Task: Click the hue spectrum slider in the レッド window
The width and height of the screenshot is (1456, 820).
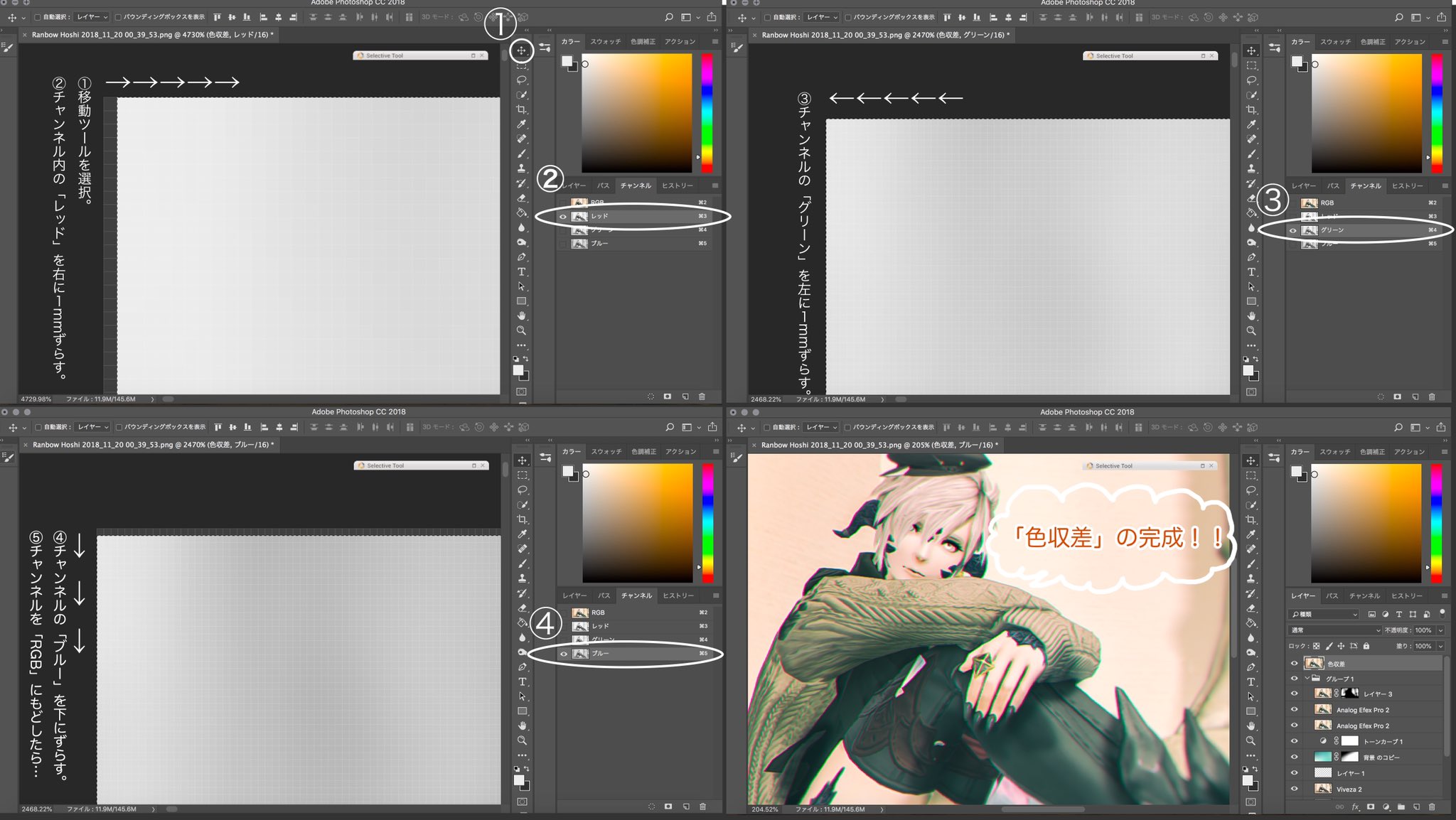Action: point(707,114)
